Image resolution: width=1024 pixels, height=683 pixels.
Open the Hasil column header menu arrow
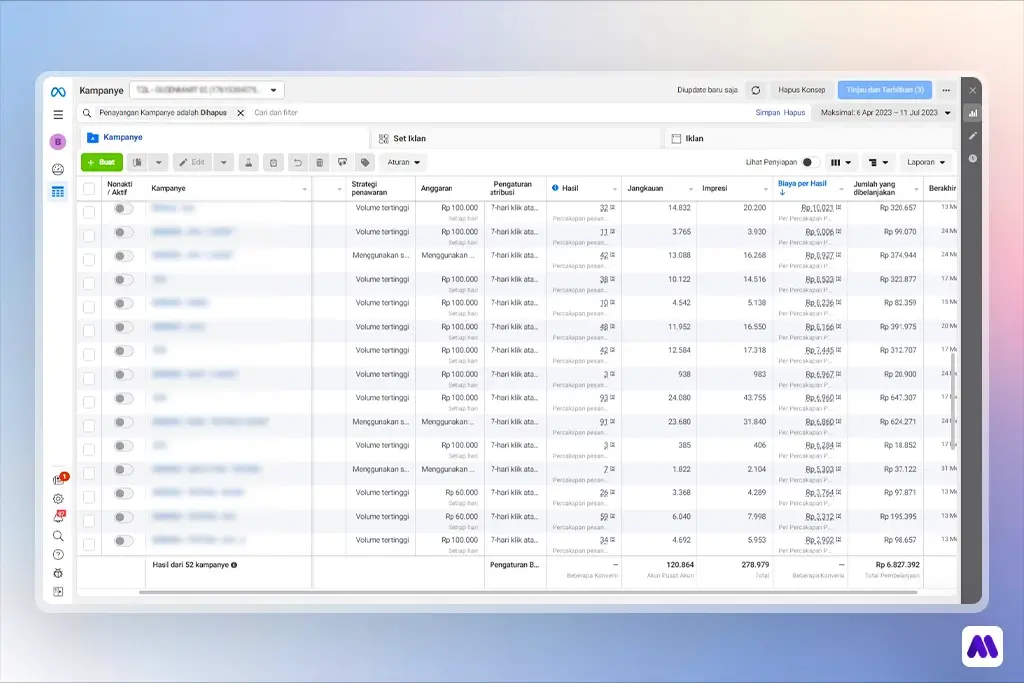point(615,189)
